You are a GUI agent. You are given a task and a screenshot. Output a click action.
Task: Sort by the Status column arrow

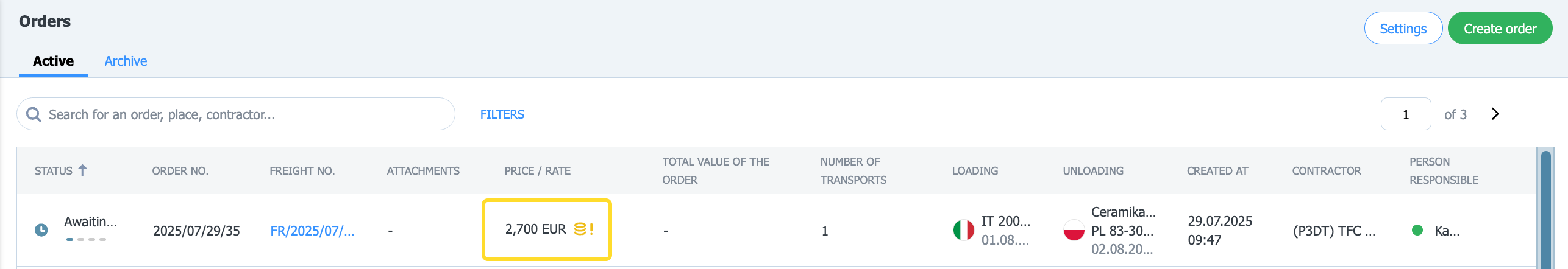tap(82, 170)
